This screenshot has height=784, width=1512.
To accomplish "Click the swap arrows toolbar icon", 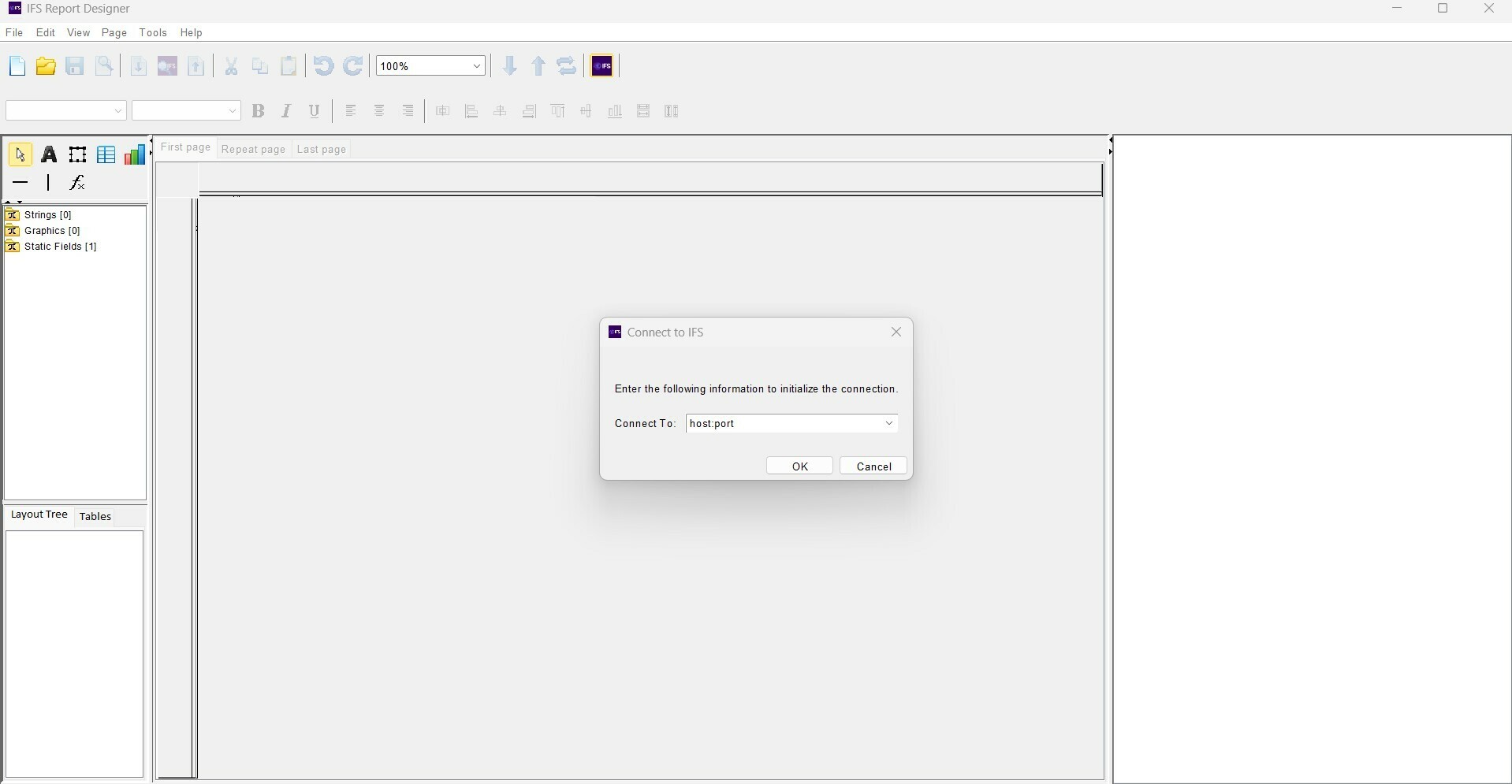I will pyautogui.click(x=567, y=66).
